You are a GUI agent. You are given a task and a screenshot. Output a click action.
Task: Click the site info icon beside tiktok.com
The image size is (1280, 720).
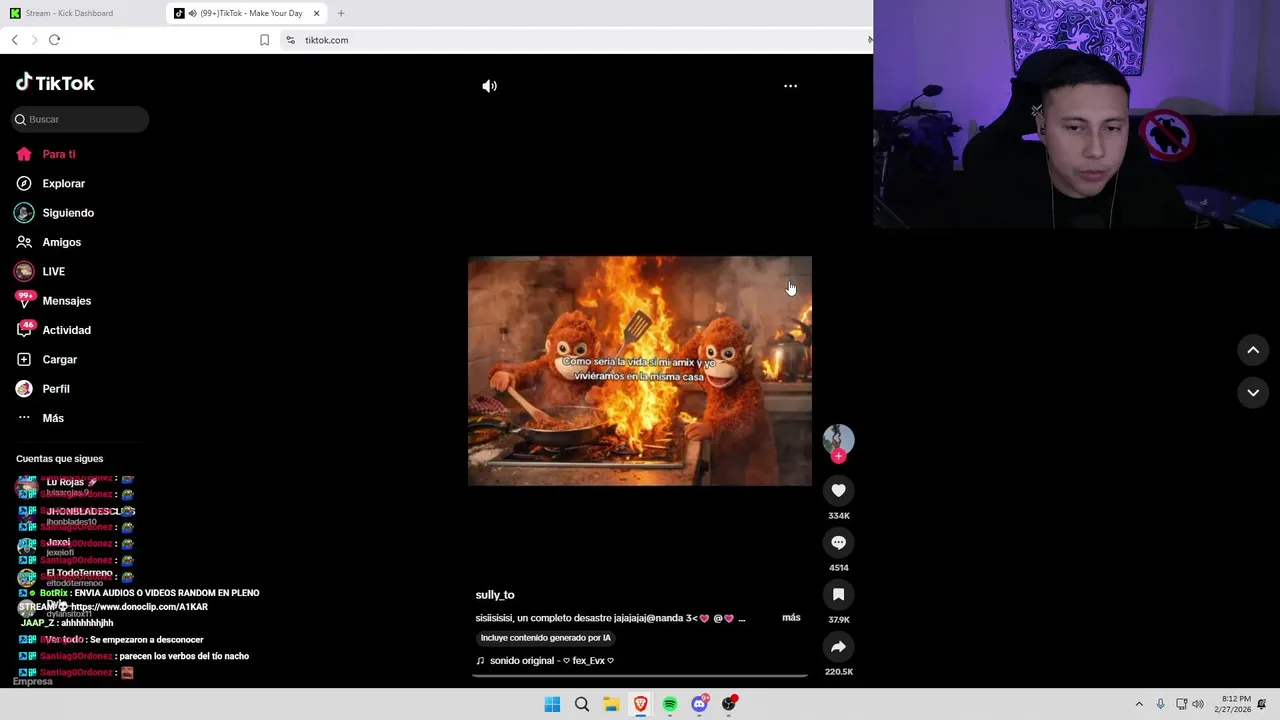pyautogui.click(x=290, y=40)
